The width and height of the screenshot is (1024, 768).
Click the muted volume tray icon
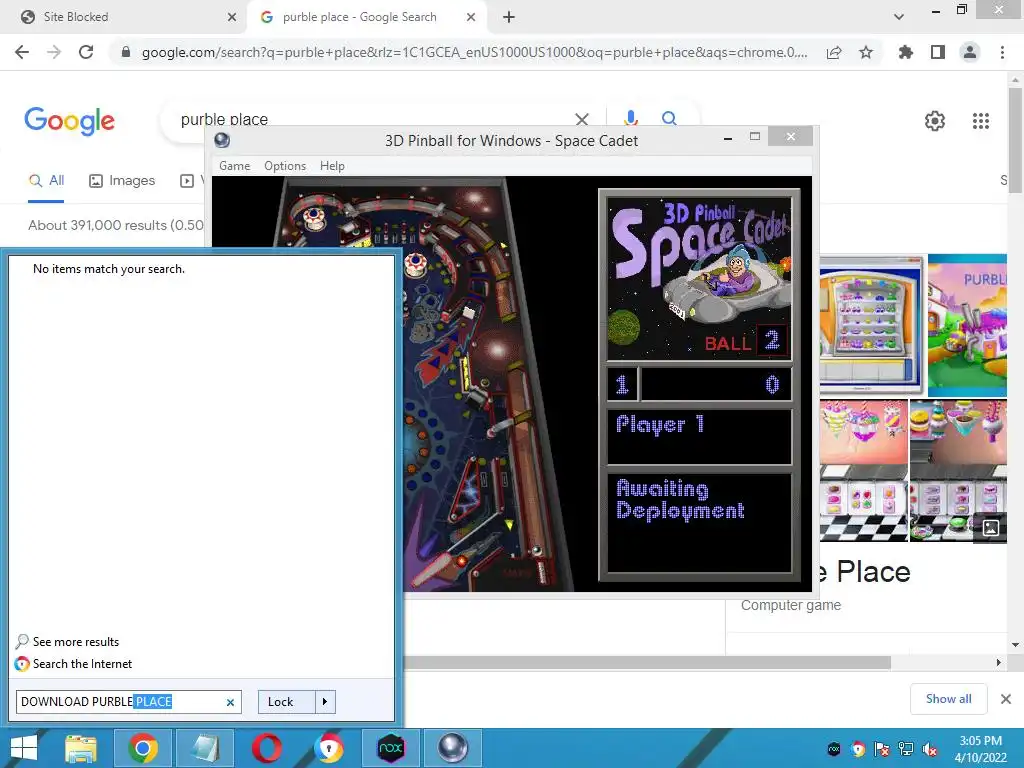[930, 749]
